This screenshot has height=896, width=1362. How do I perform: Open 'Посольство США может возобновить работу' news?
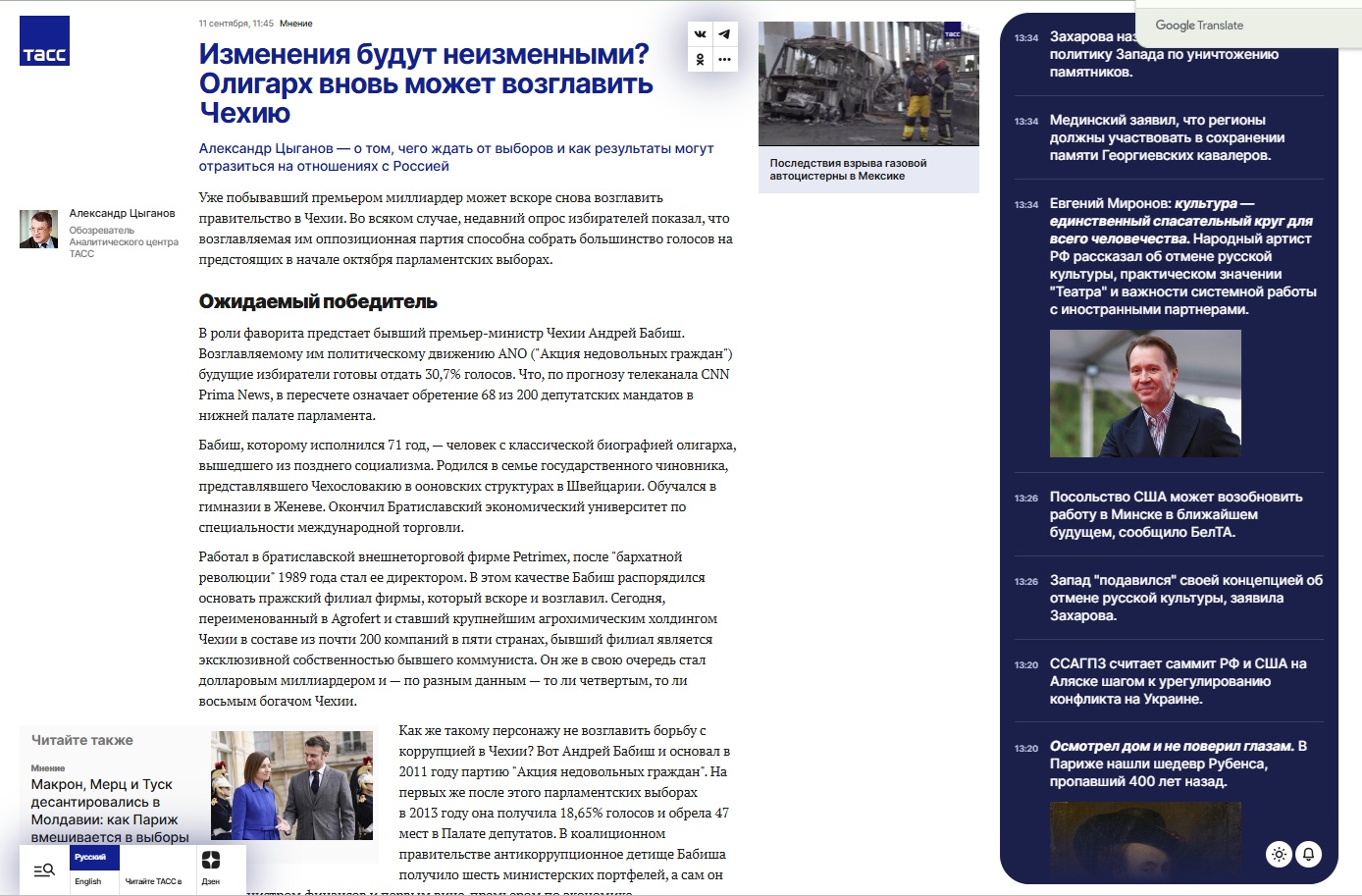point(1176,514)
